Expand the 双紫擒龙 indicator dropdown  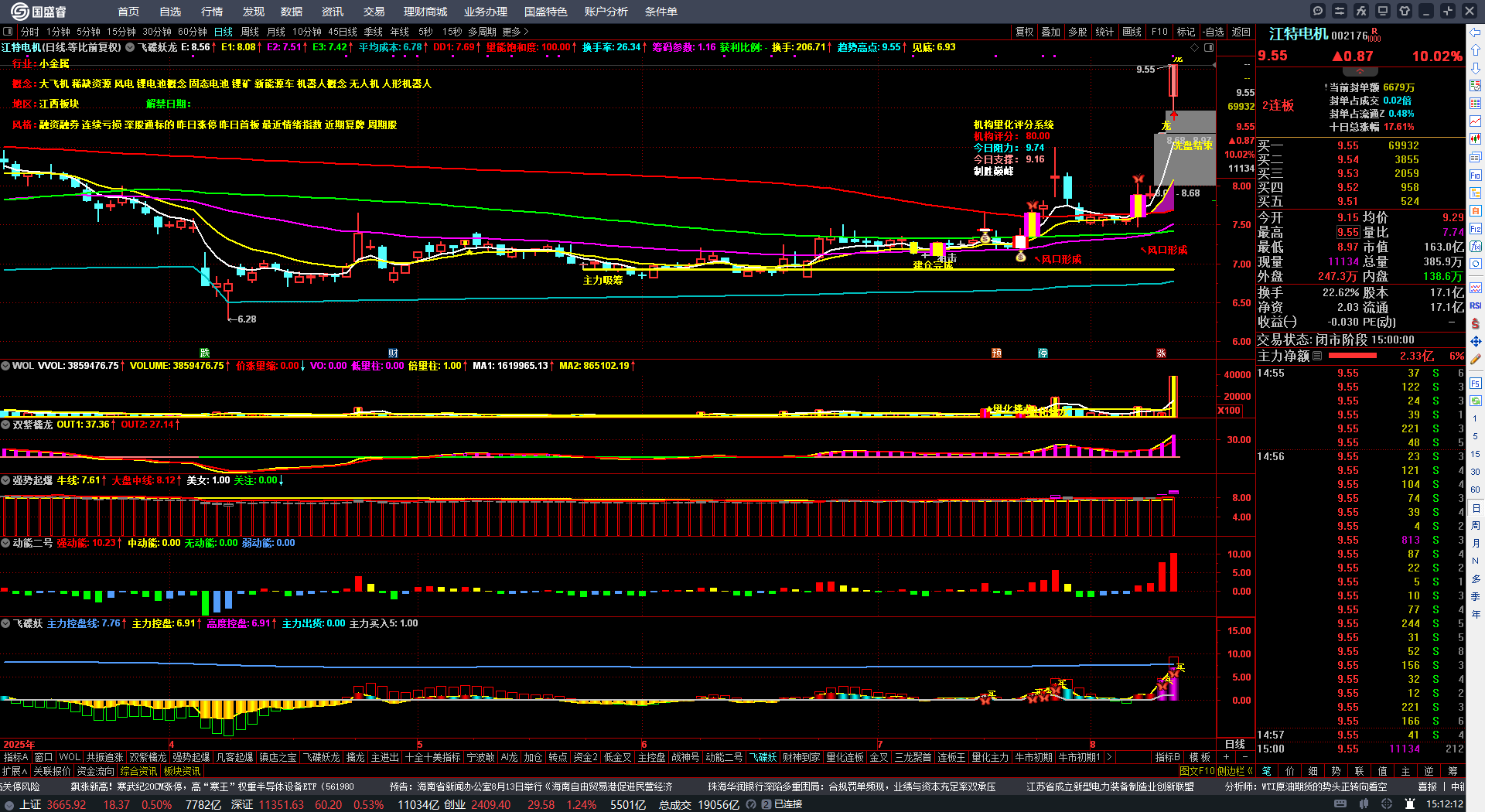click(5, 425)
